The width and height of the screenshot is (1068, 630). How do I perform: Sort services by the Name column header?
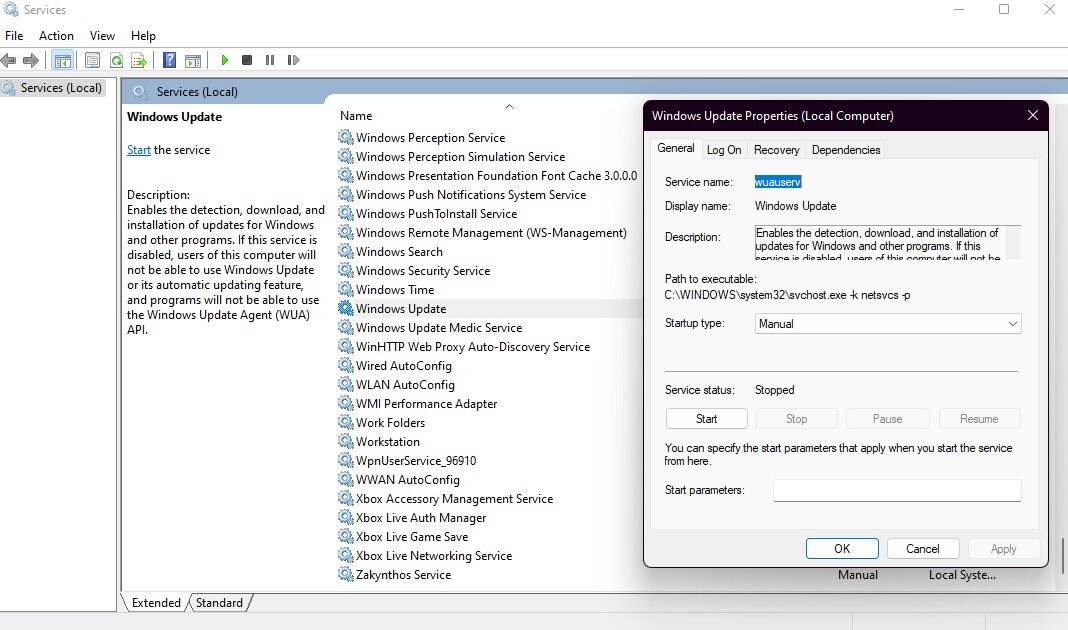click(356, 116)
